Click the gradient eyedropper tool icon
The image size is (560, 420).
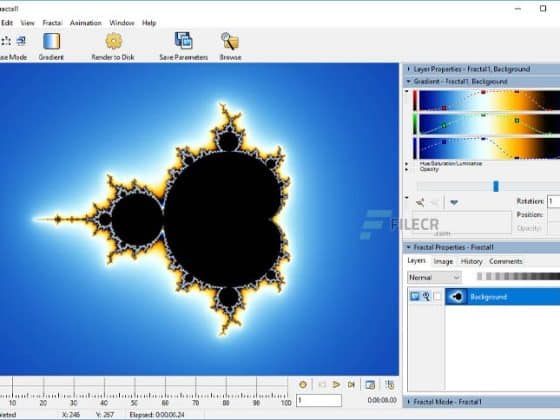(420, 202)
